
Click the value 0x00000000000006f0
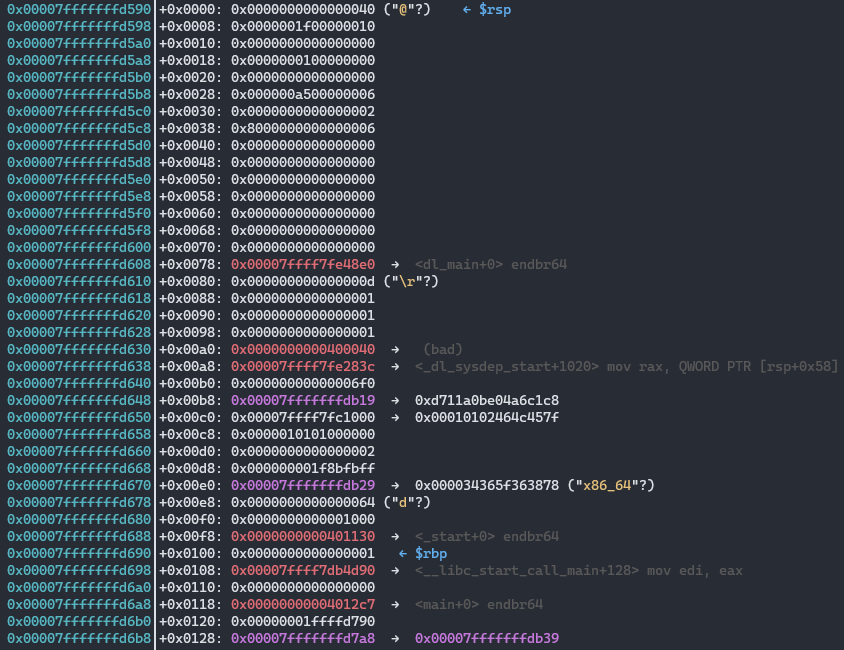click(303, 383)
